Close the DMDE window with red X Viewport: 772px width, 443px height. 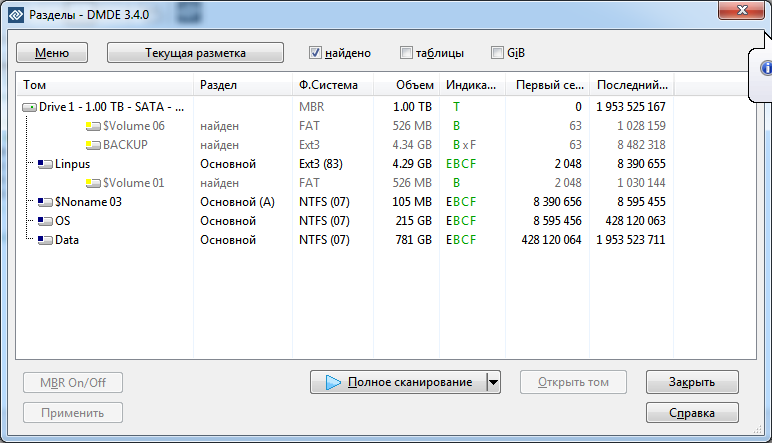(x=741, y=10)
